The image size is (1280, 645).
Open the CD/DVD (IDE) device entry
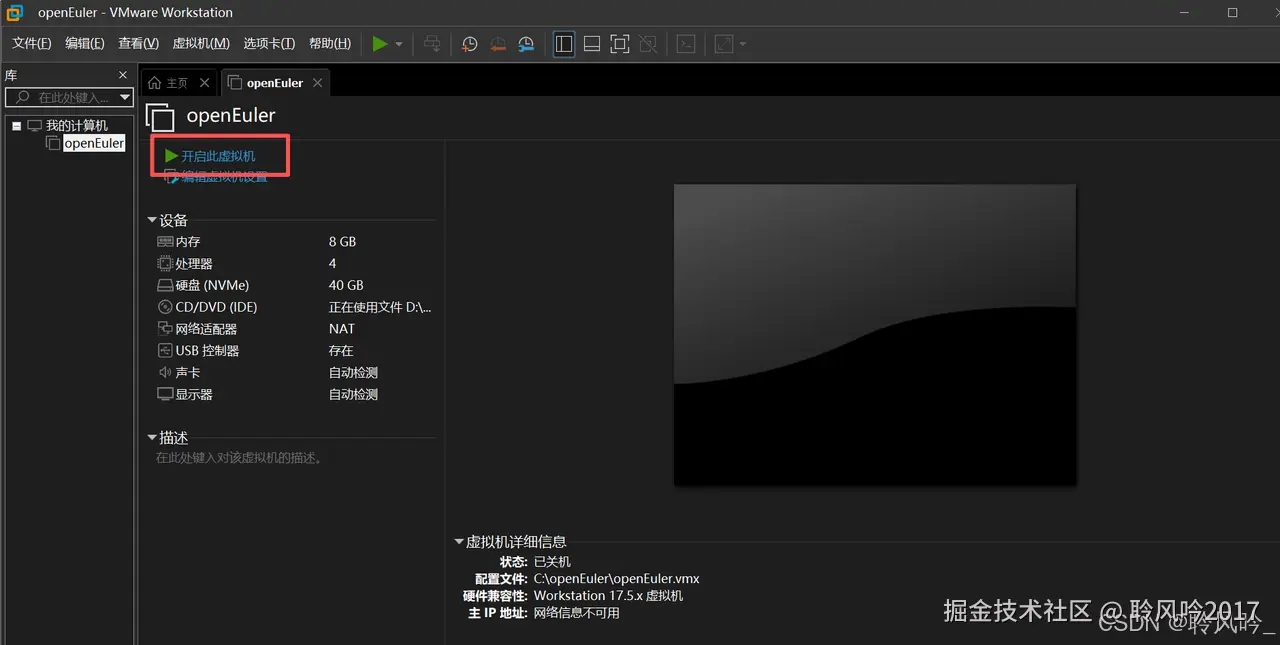[165, 306]
